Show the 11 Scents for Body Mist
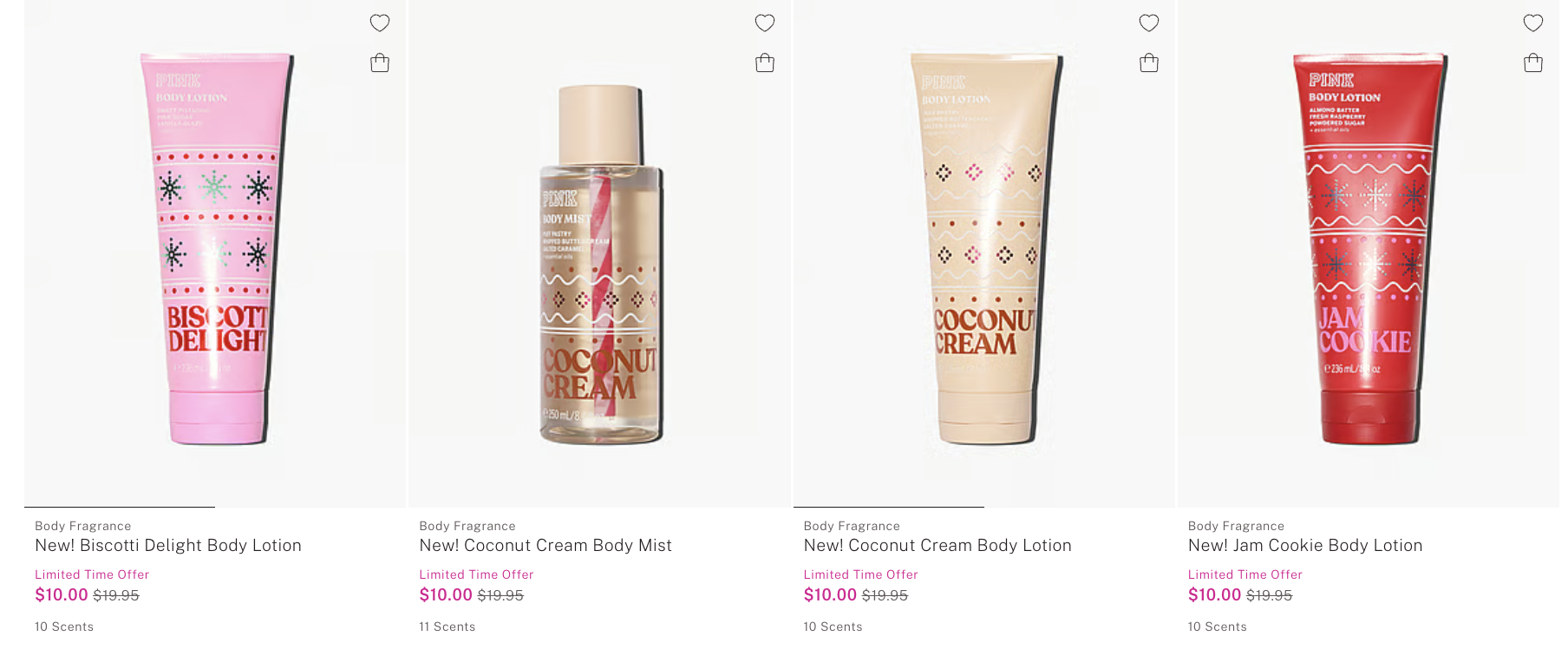 (448, 626)
